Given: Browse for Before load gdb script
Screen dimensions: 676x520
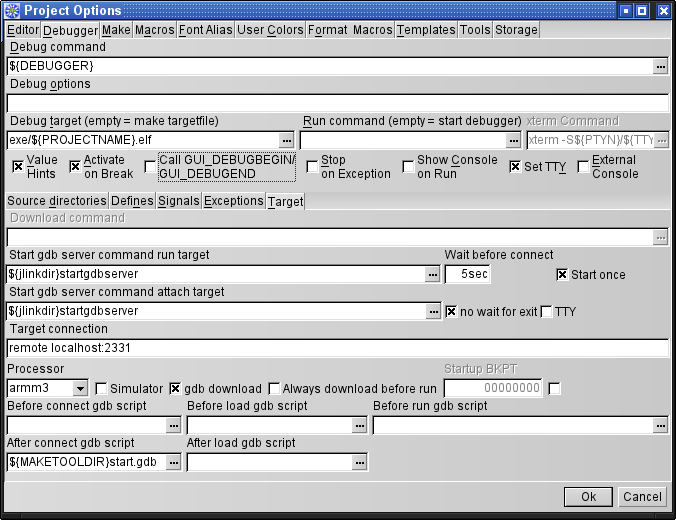Looking at the screenshot, I should tap(360, 425).
